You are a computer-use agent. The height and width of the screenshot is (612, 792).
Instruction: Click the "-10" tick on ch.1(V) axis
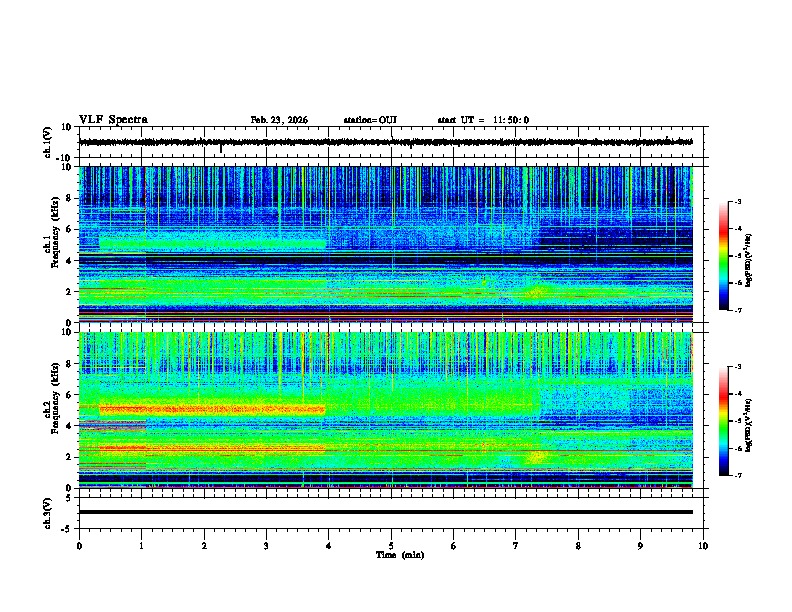(65, 158)
